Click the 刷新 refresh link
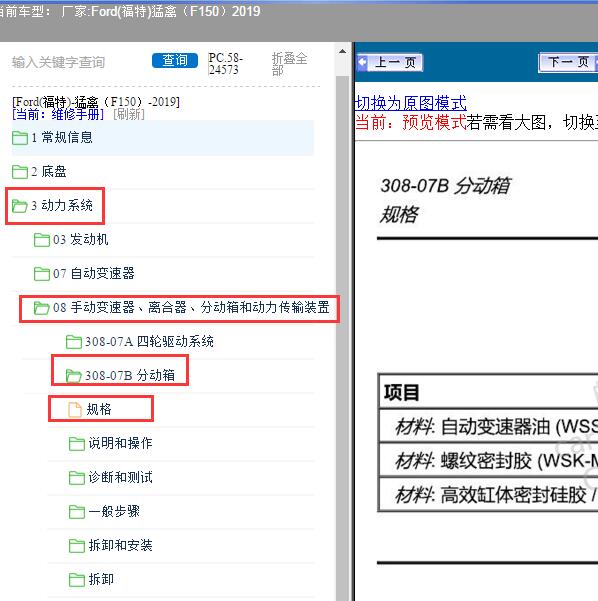 pyautogui.click(x=129, y=114)
